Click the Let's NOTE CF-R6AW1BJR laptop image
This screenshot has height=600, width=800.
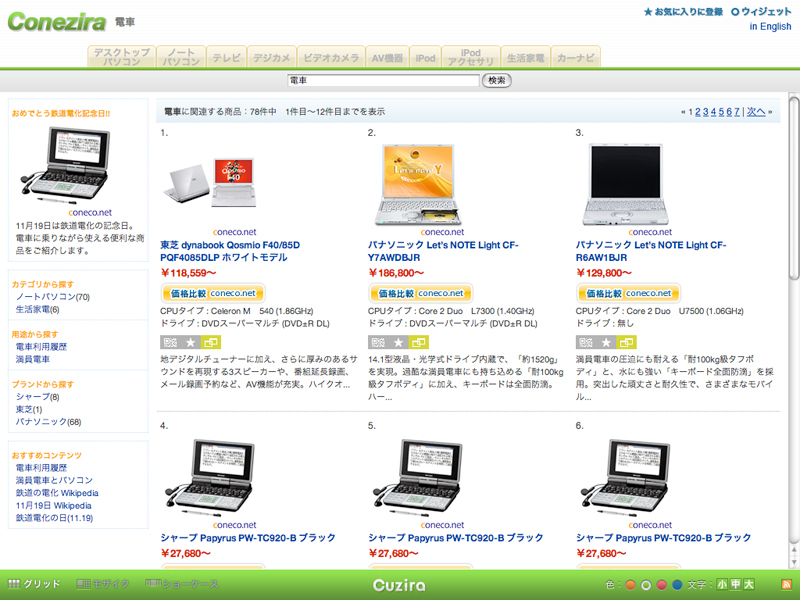[625, 185]
